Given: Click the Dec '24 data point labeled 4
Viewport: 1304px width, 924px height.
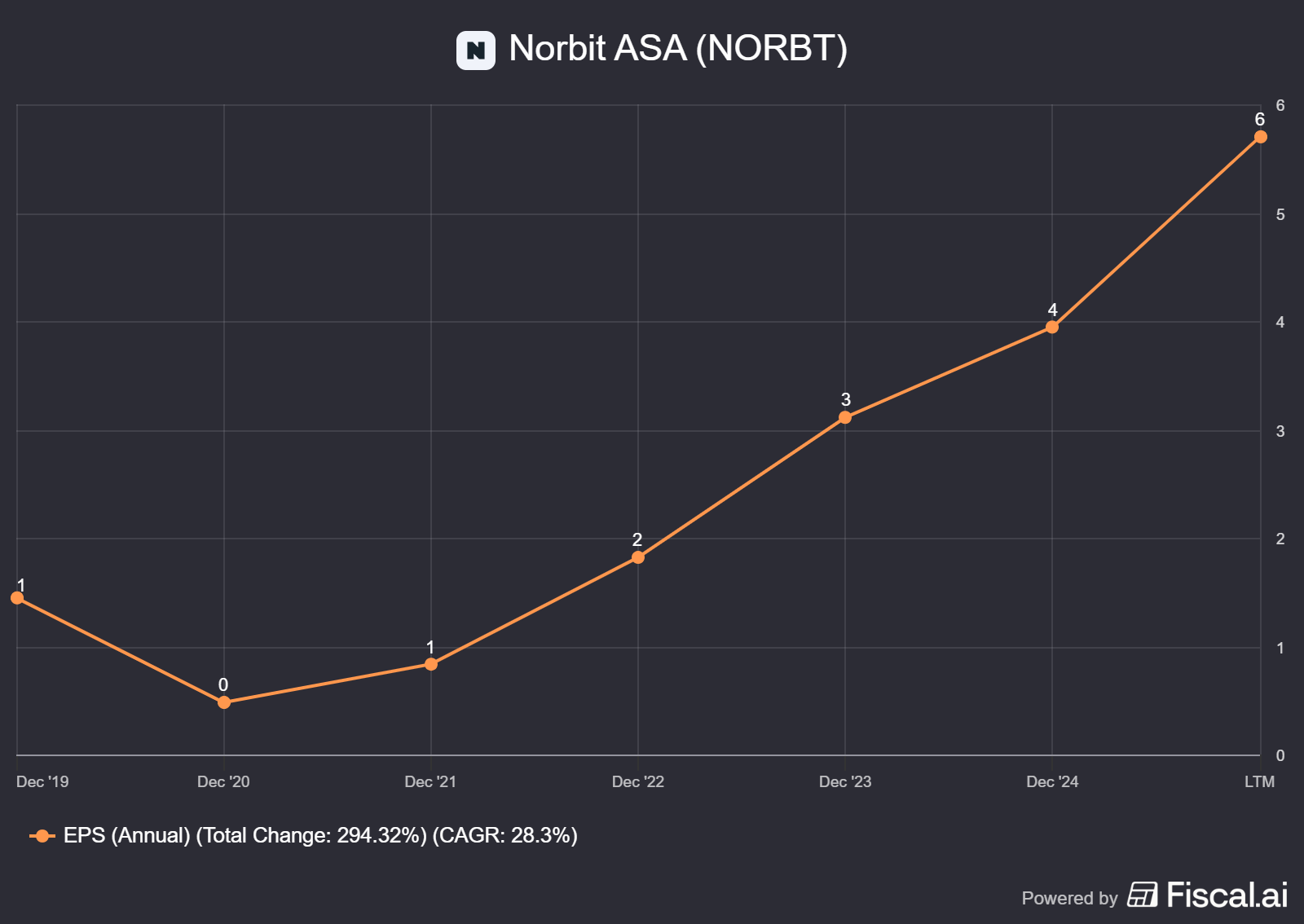Looking at the screenshot, I should click(x=1052, y=326).
